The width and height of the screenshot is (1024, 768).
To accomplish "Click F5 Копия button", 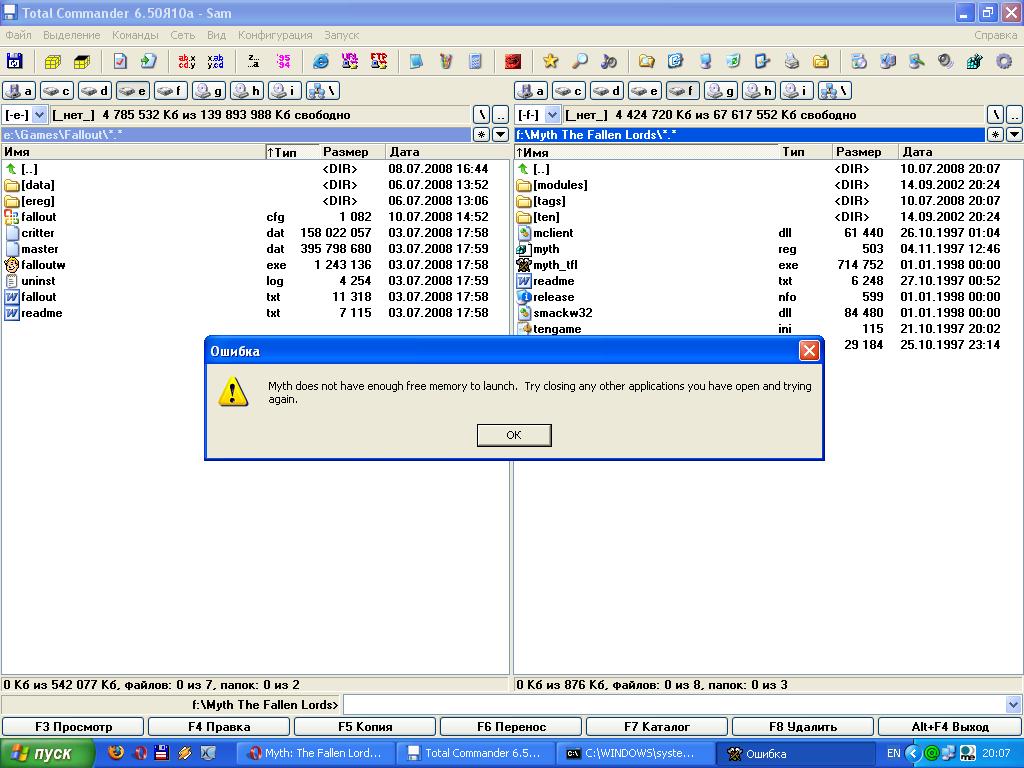I will tap(365, 726).
